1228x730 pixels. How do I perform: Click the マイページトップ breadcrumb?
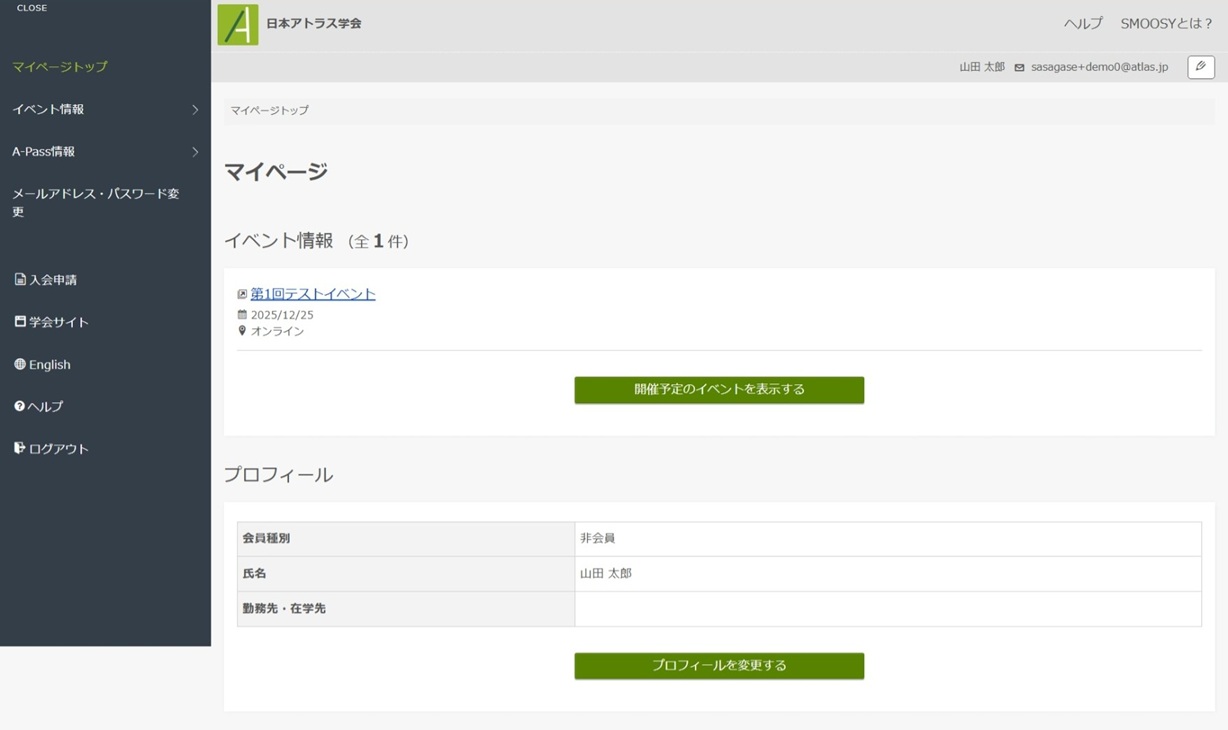pyautogui.click(x=270, y=111)
